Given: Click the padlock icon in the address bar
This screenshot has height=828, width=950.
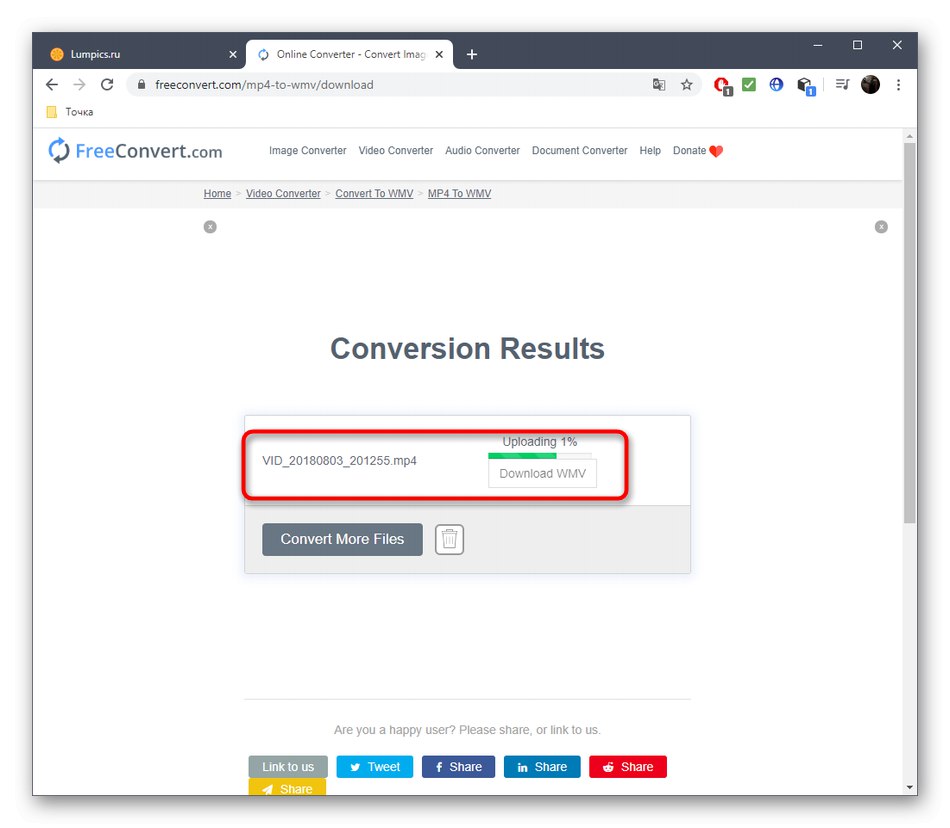Looking at the screenshot, I should coord(141,85).
